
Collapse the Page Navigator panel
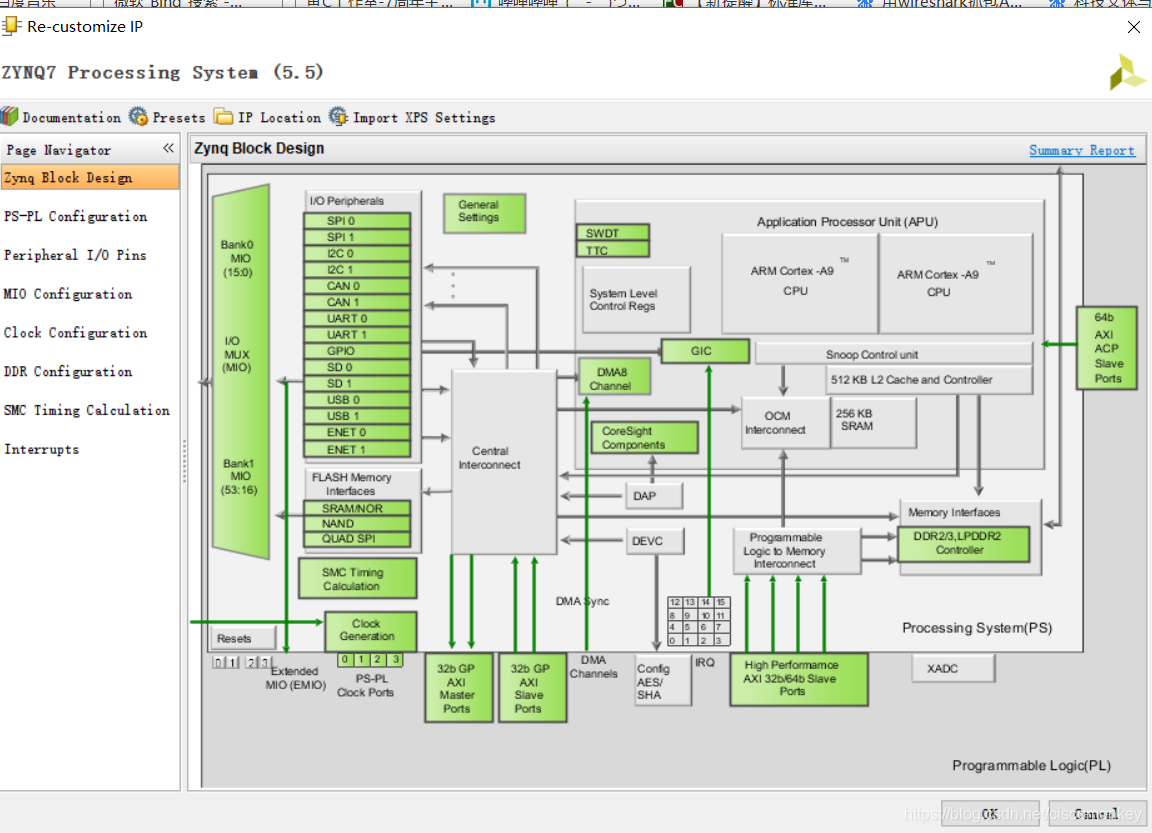click(x=168, y=148)
